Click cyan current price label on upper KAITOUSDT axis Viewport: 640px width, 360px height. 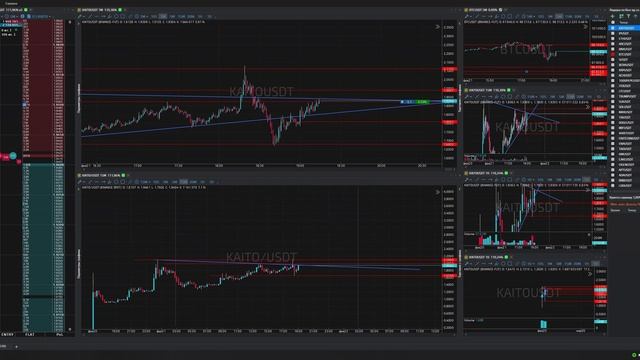(449, 101)
